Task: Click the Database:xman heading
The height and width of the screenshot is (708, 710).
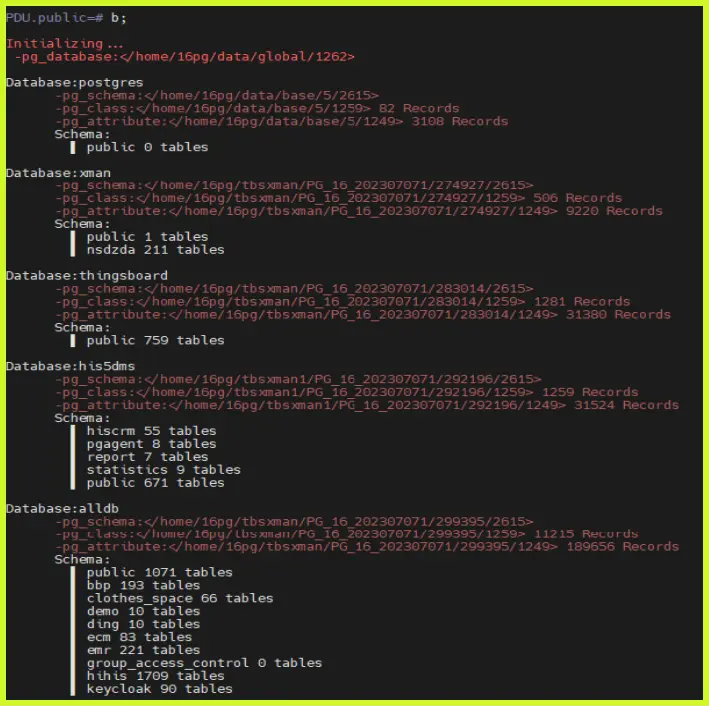Action: click(58, 173)
